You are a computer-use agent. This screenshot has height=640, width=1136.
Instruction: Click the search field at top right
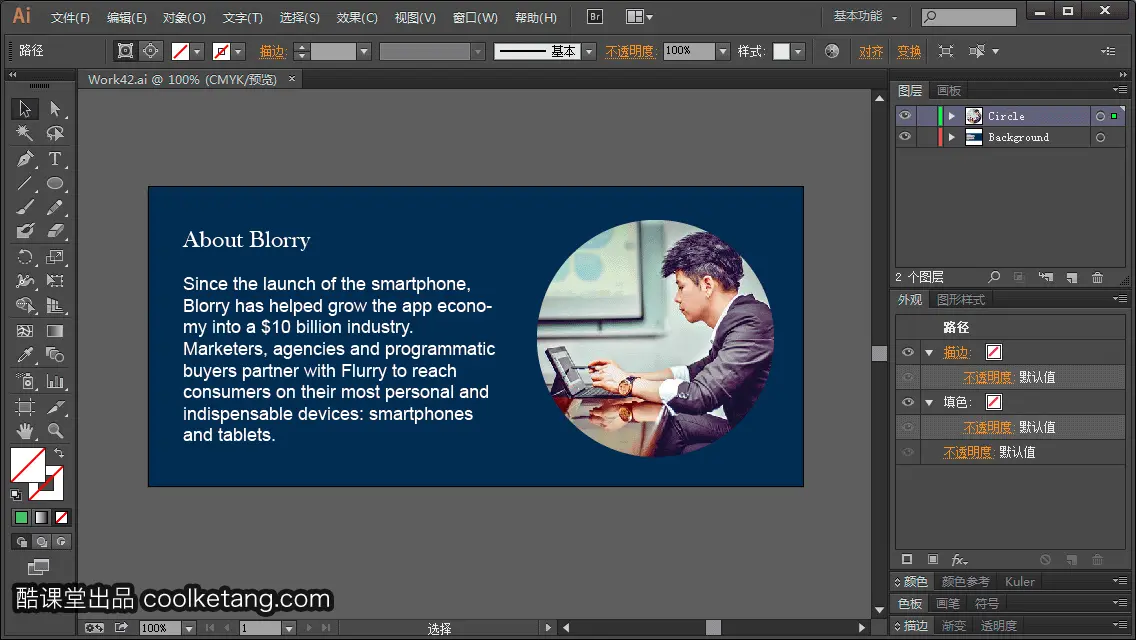(x=969, y=17)
